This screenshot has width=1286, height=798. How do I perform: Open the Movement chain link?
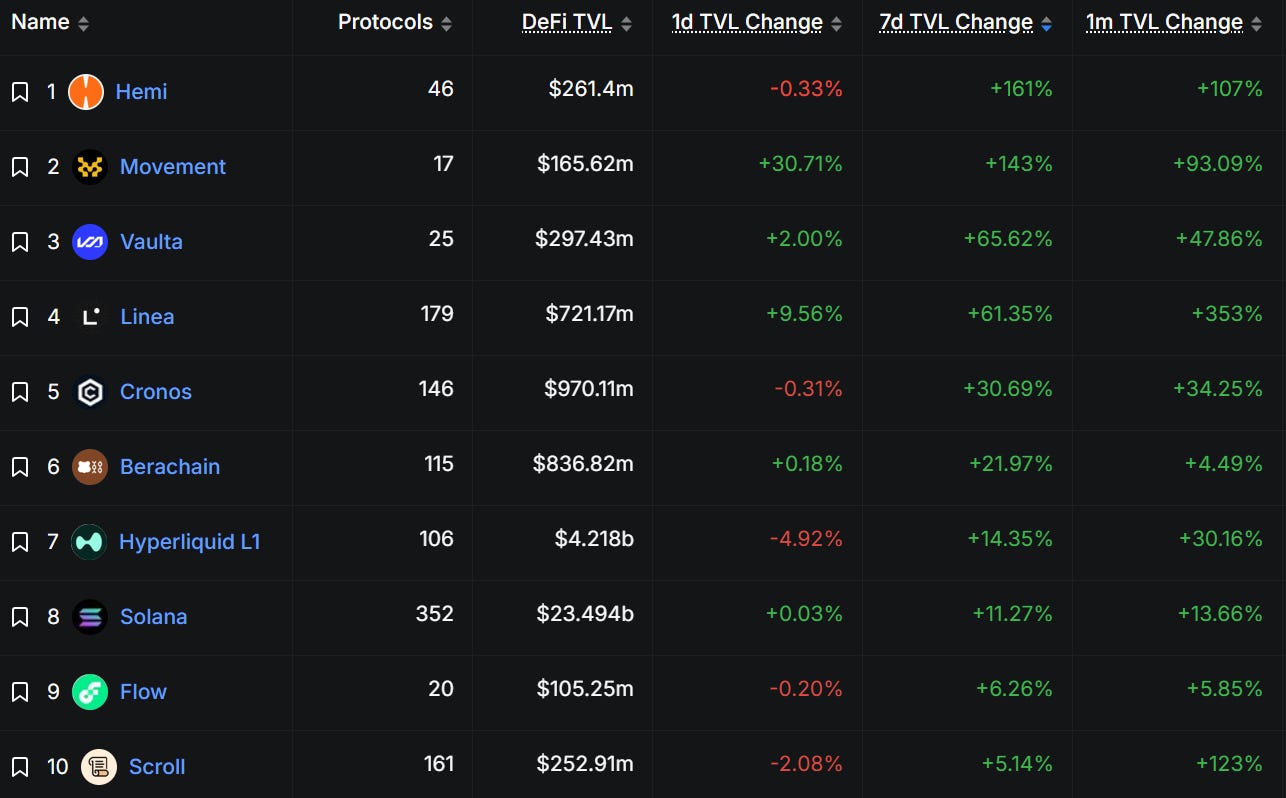pos(173,167)
